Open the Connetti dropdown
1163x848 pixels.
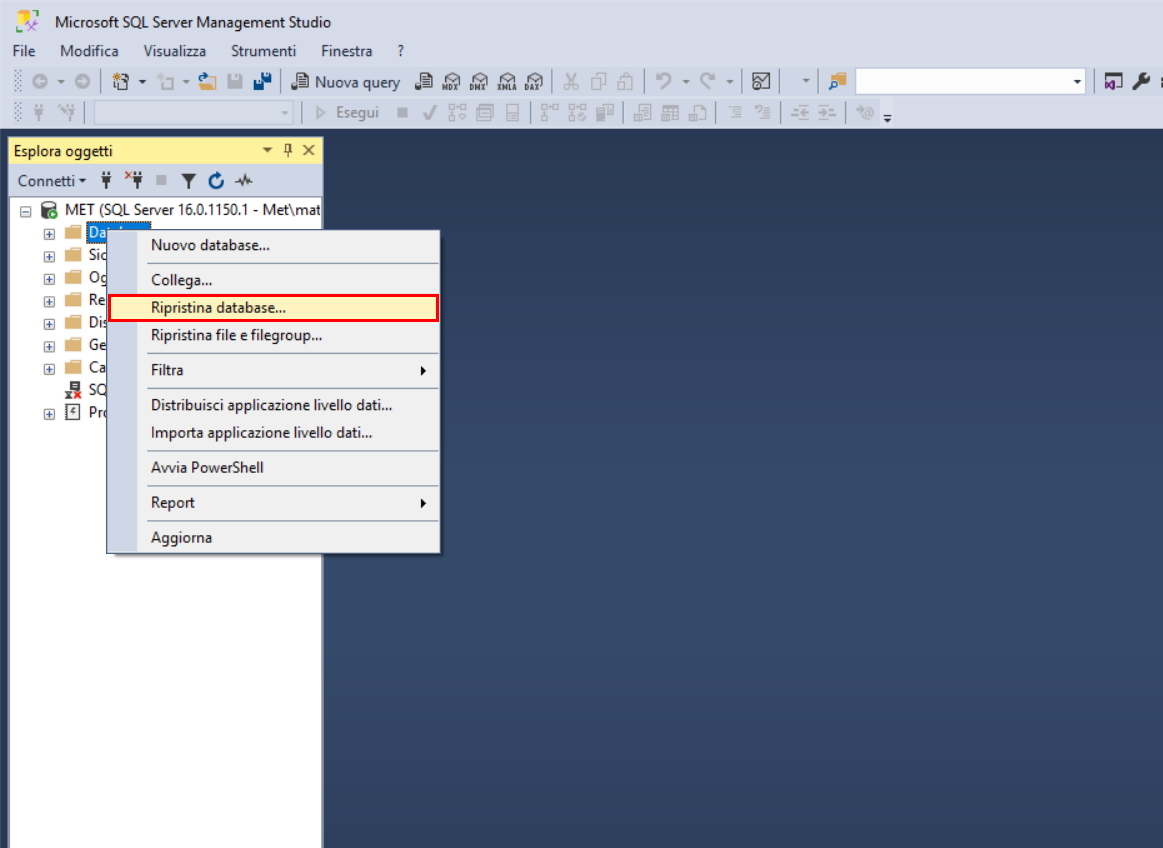click(51, 180)
